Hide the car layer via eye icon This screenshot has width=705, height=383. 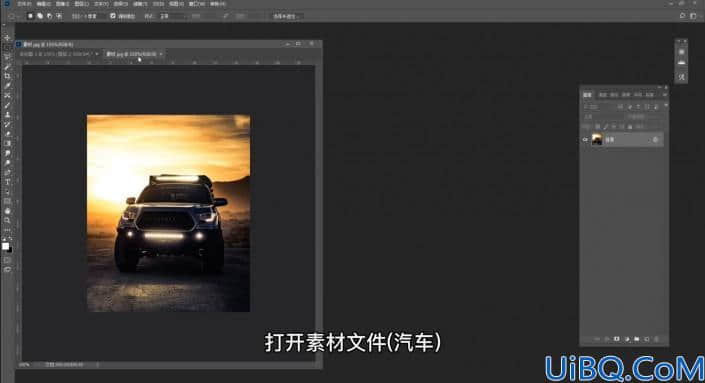click(x=585, y=140)
